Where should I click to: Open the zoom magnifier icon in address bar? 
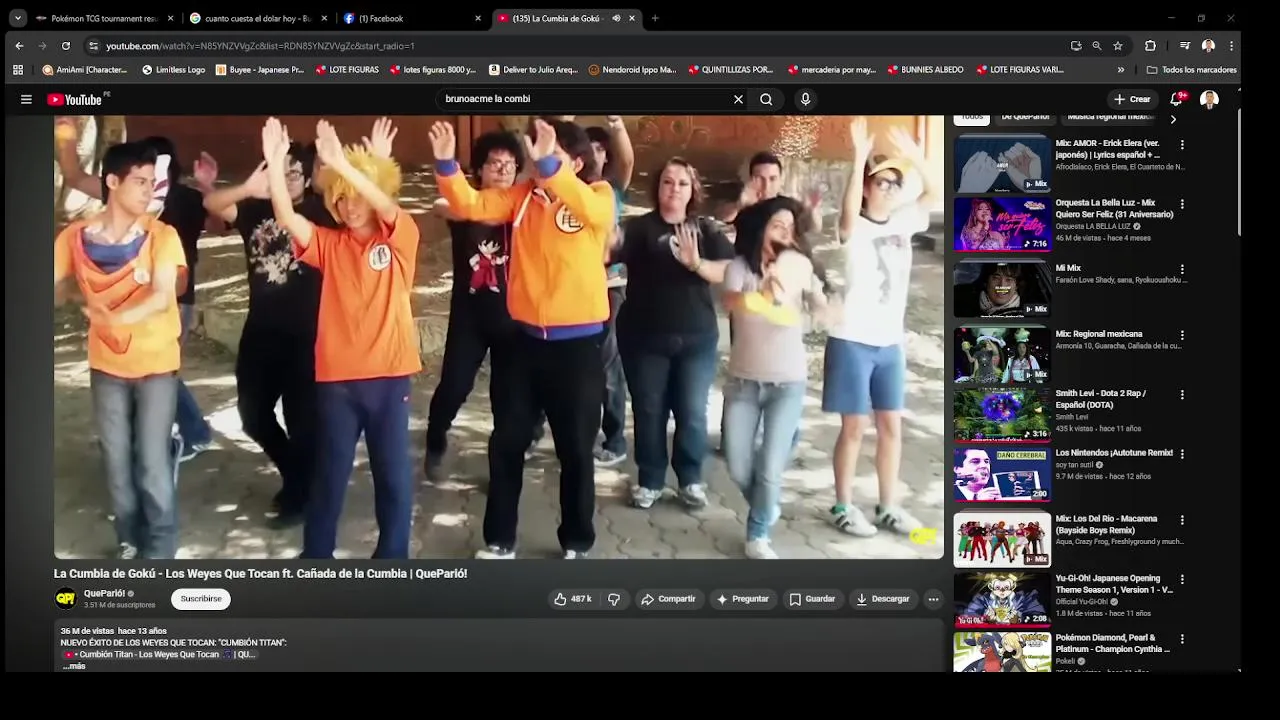click(x=1097, y=46)
